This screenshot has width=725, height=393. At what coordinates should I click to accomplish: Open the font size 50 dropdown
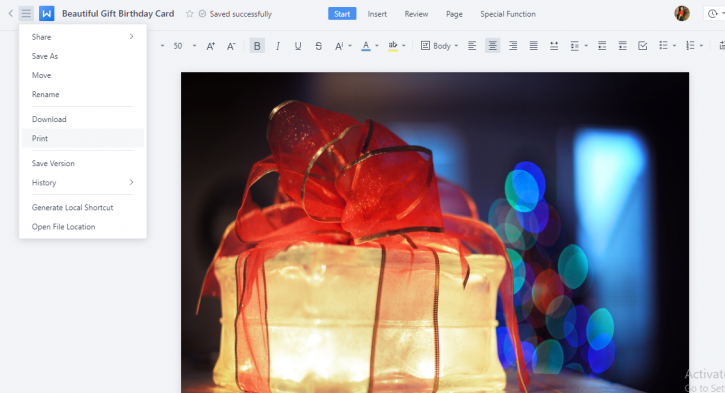[x=194, y=46]
